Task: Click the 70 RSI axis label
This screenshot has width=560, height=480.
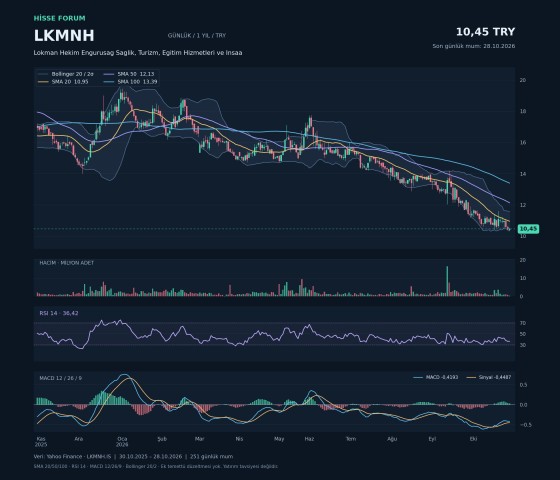Action: [522, 323]
